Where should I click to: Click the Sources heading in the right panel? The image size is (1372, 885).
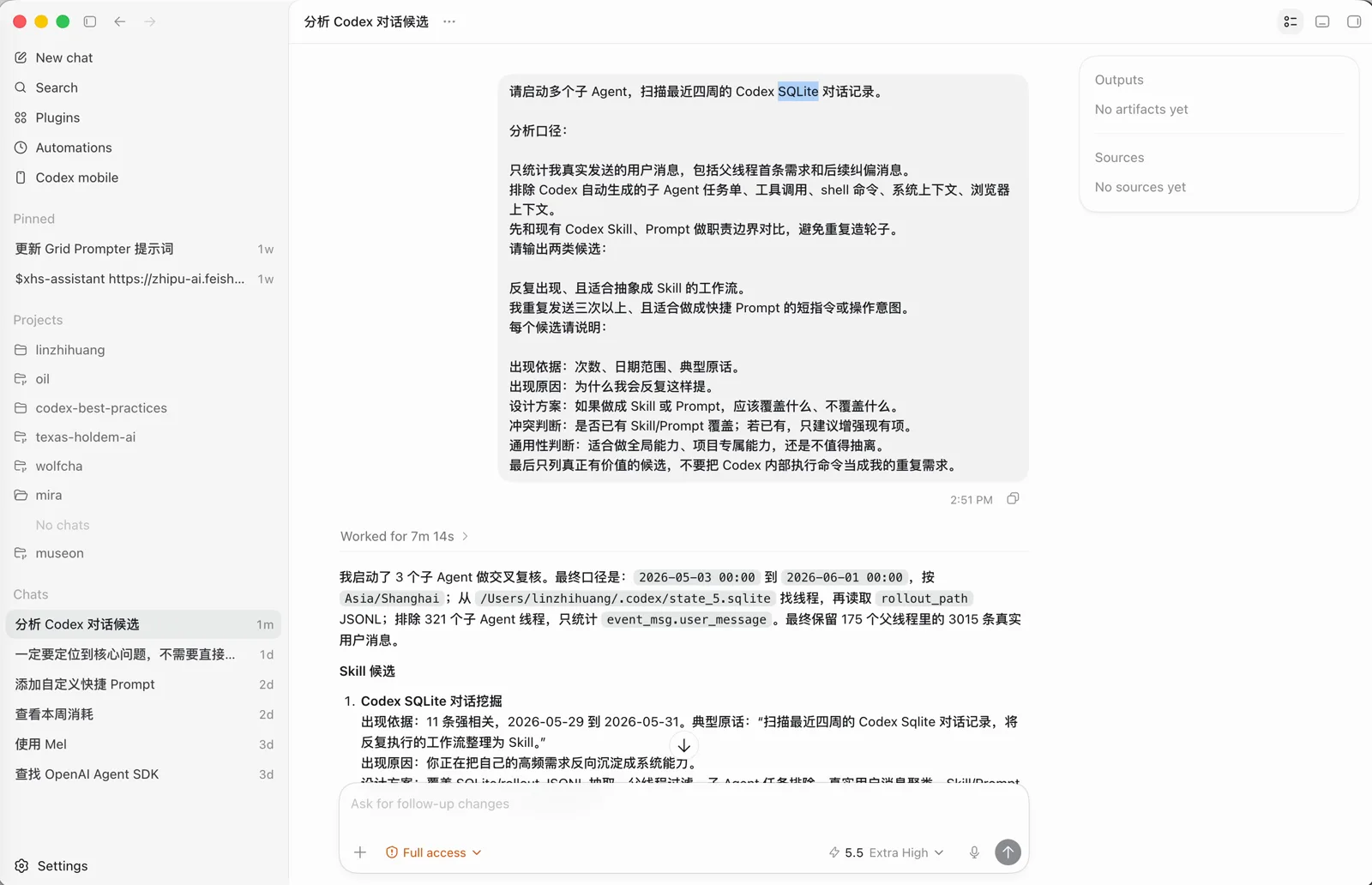pyautogui.click(x=1119, y=158)
